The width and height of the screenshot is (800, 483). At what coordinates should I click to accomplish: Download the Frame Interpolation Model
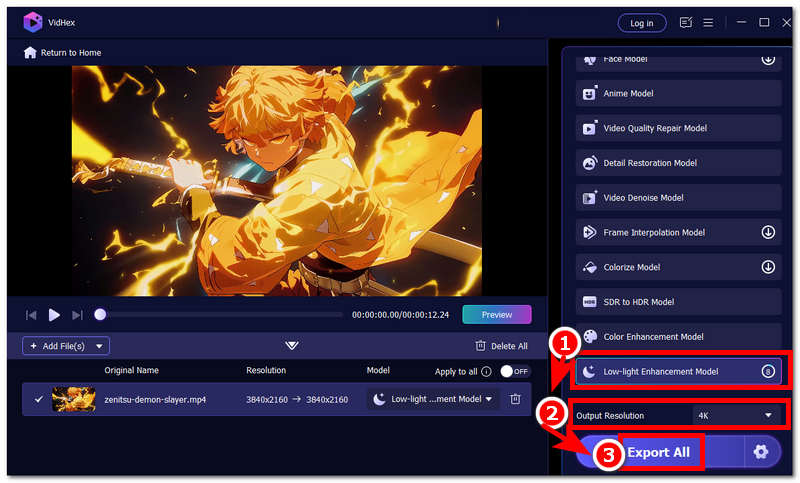(x=767, y=232)
